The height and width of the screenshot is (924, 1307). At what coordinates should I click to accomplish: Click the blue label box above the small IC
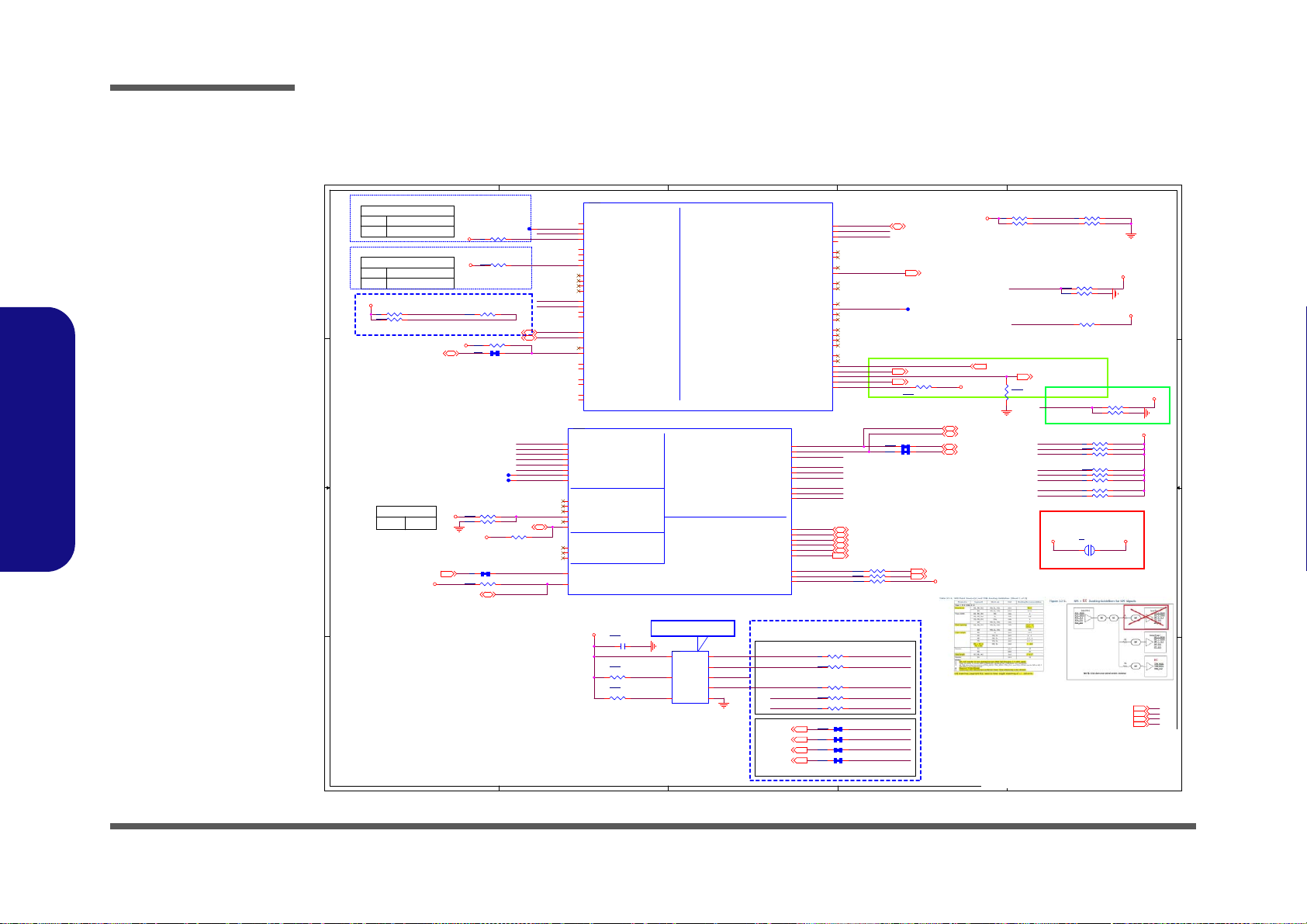(x=693, y=628)
